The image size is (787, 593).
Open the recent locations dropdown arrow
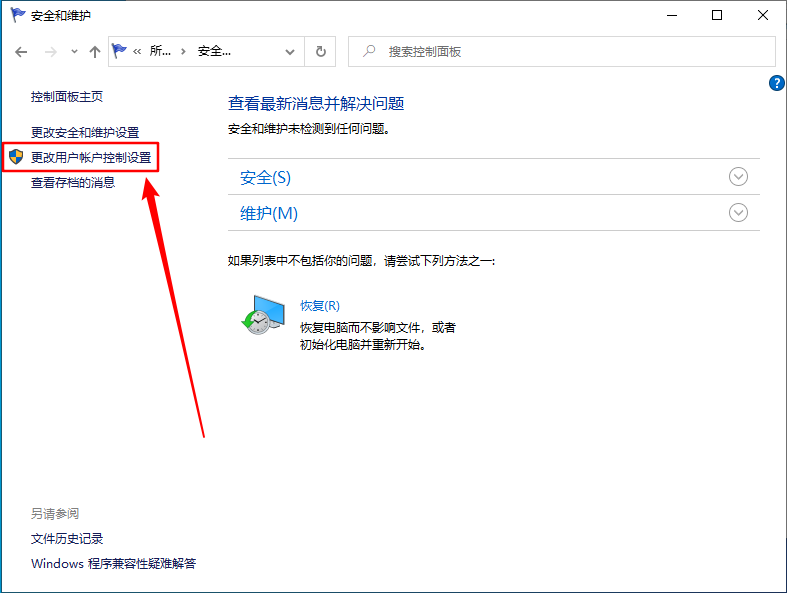coord(74,51)
